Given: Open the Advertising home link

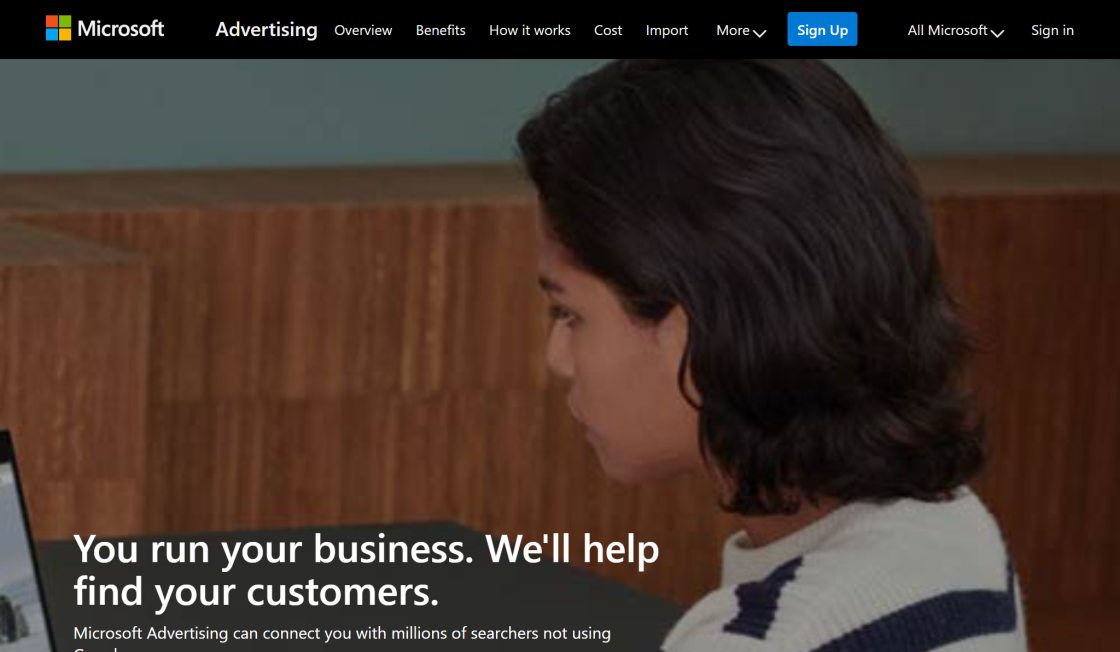Looking at the screenshot, I should (x=266, y=29).
